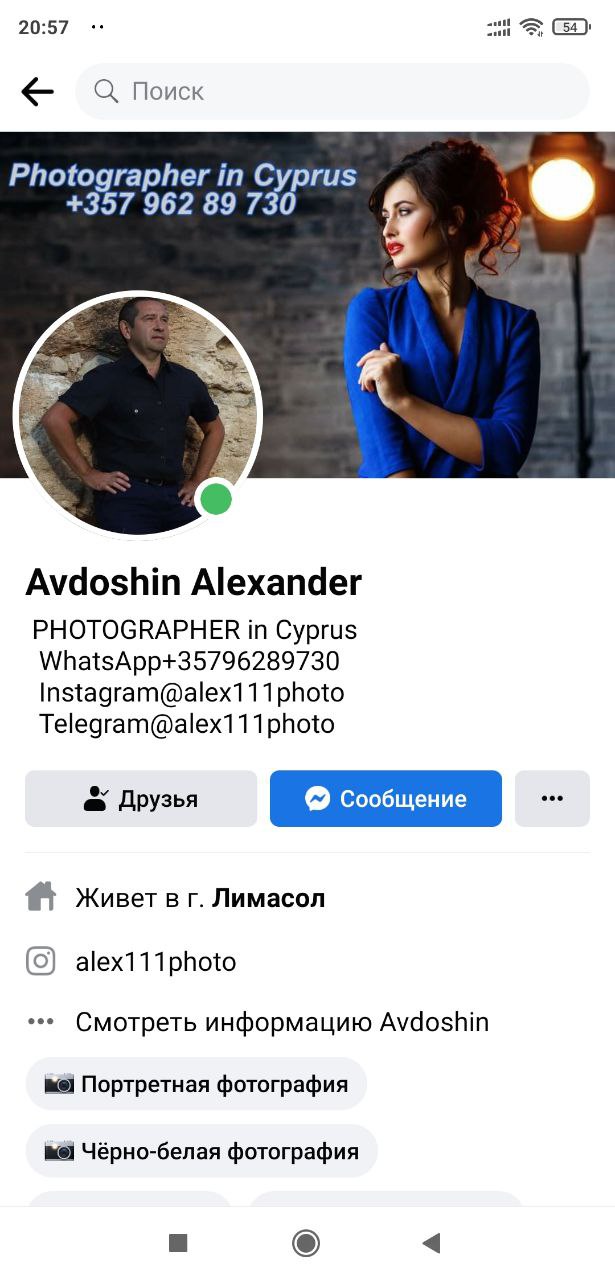Select the Чёрно-белая фотография tag
This screenshot has height=1280, width=615.
pyautogui.click(x=201, y=1151)
